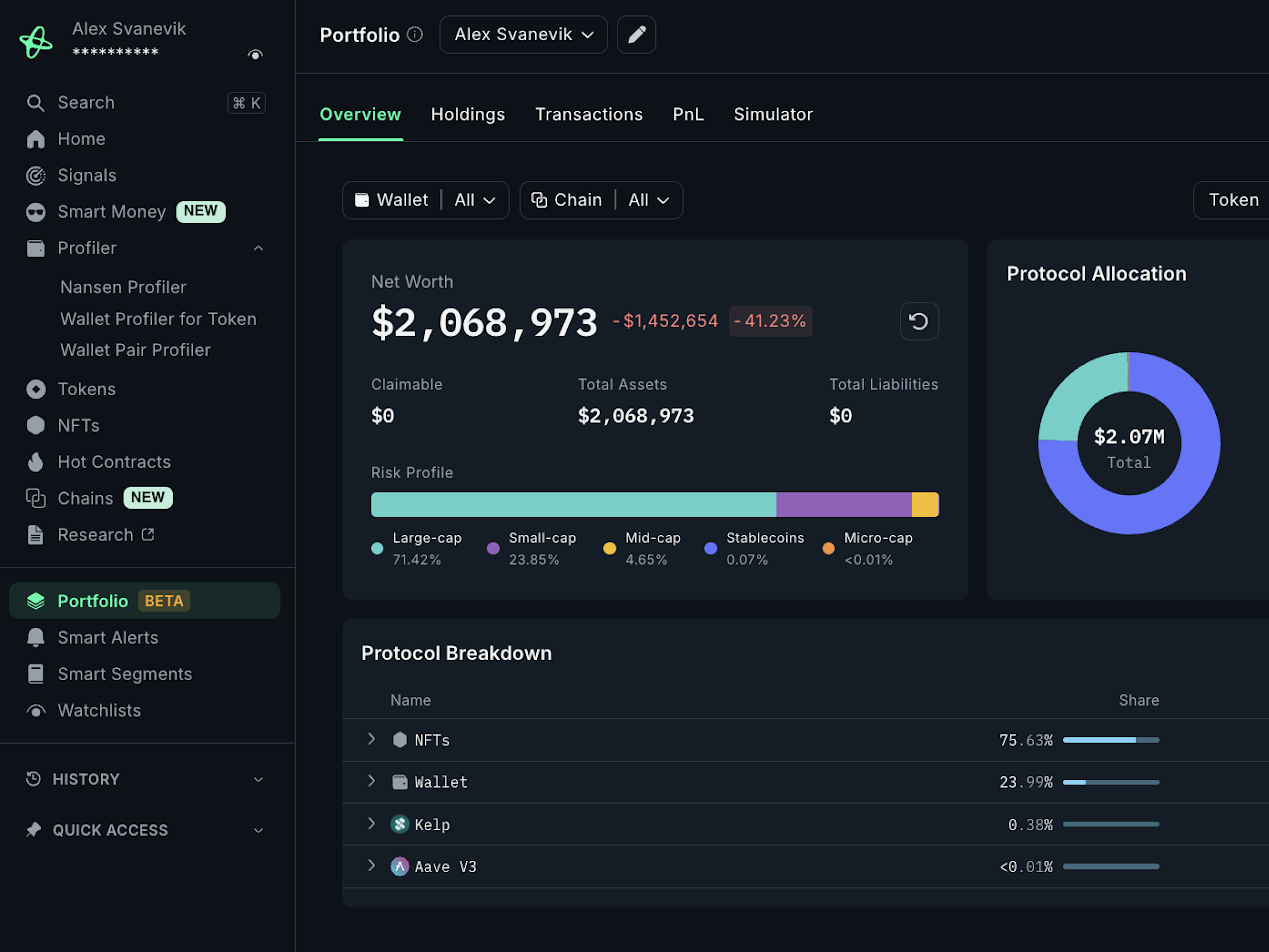Collapse the Profiler section chevron
Viewport: 1269px width, 952px height.
point(258,248)
